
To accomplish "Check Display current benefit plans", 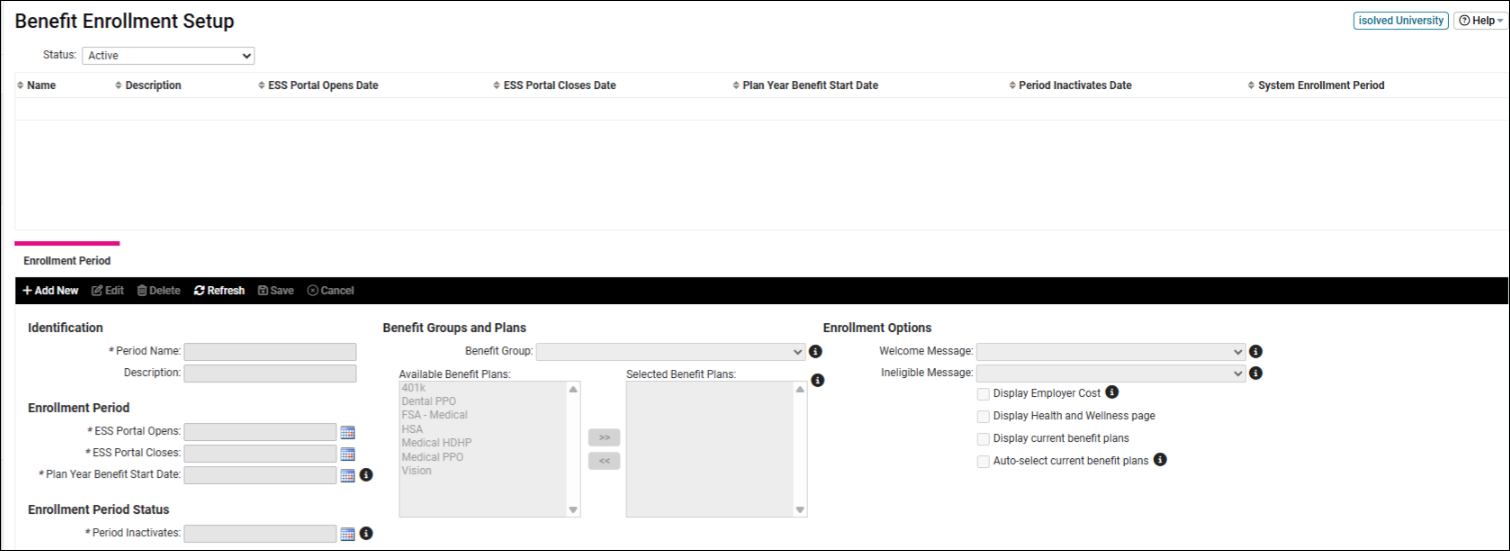I will click(984, 439).
